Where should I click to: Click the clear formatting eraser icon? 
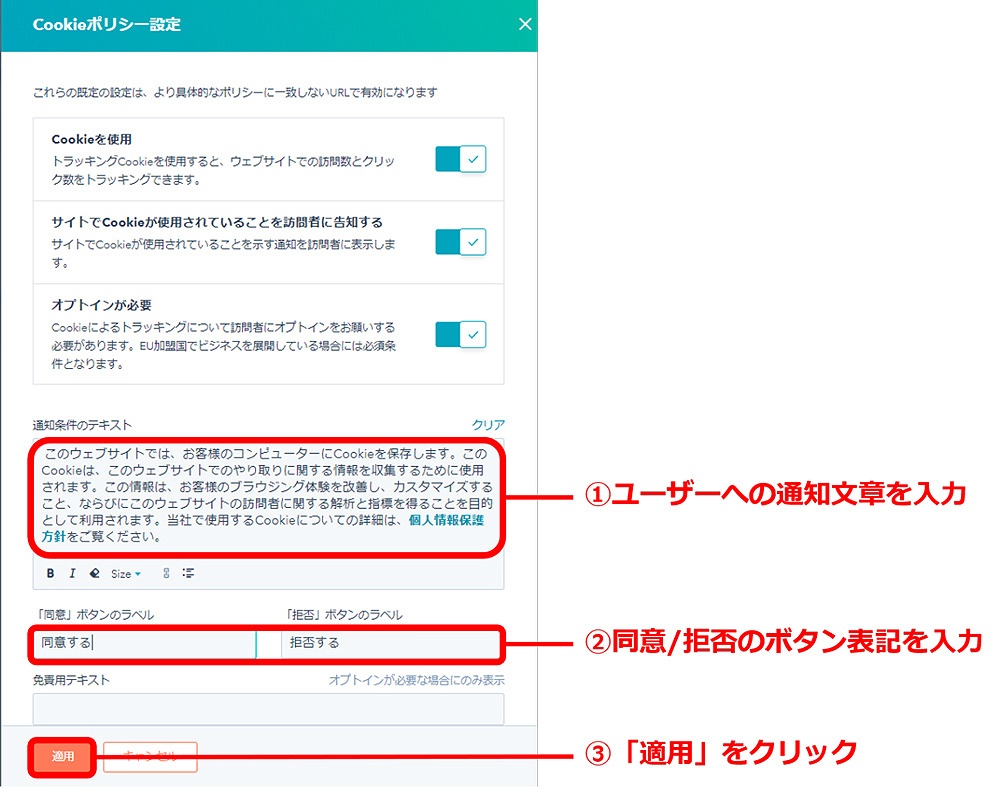(x=94, y=573)
